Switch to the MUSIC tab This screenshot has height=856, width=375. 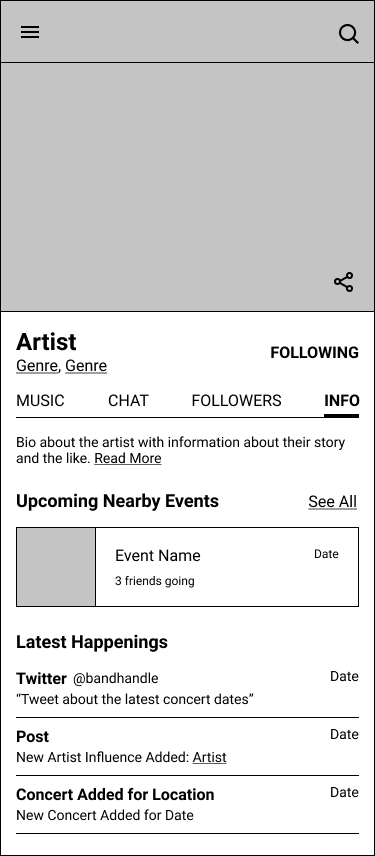click(x=40, y=401)
